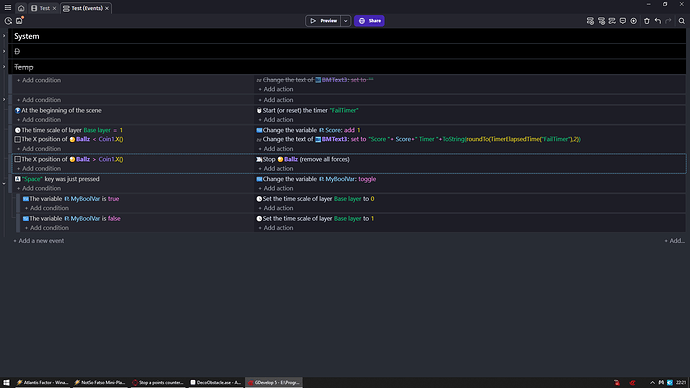Screen dimensions: 690x388
Task: Open search in events icon
Action: pos(682,21)
